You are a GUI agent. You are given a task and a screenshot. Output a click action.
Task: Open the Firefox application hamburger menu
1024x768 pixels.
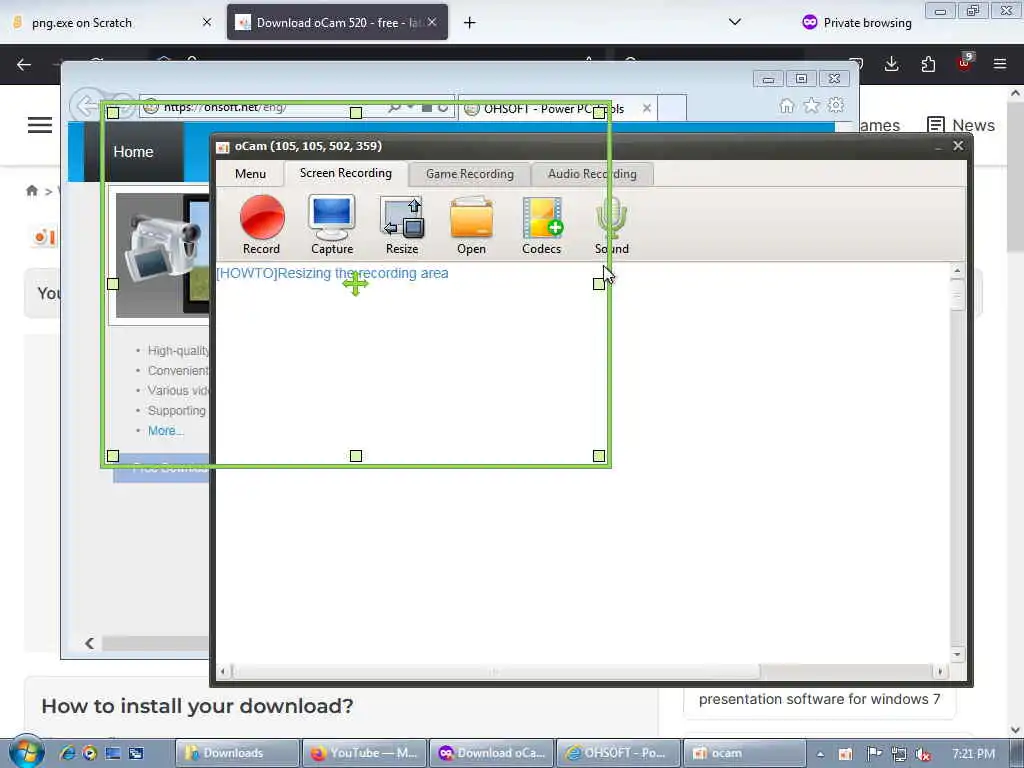point(1000,64)
